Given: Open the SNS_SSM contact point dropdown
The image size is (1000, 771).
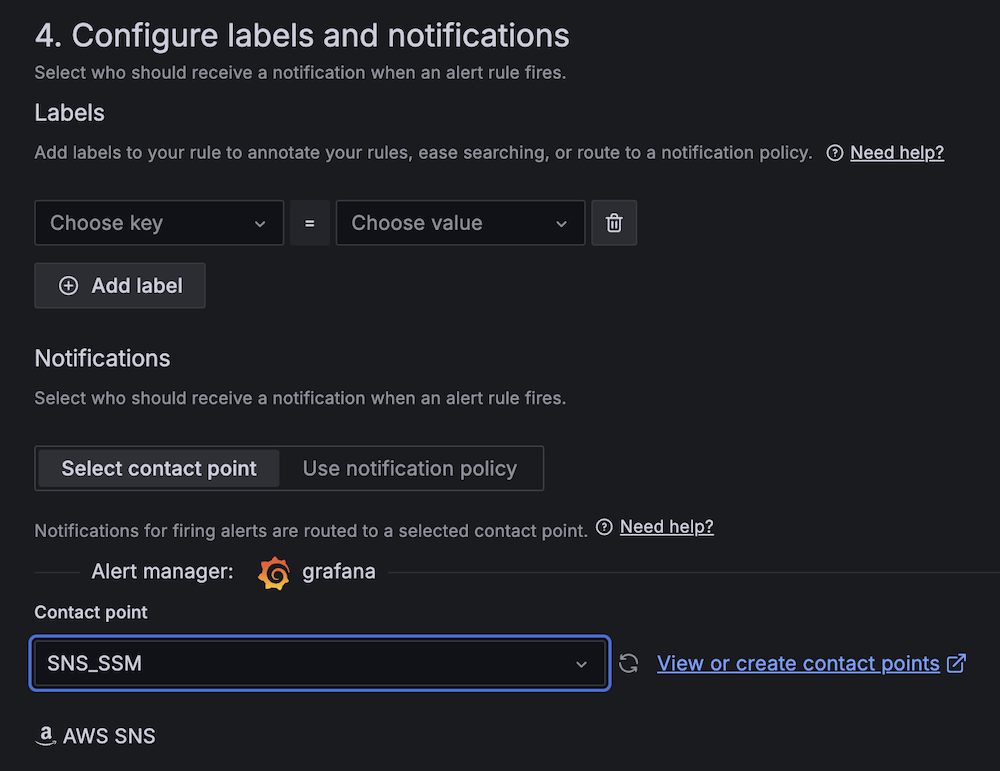Looking at the screenshot, I should 320,663.
